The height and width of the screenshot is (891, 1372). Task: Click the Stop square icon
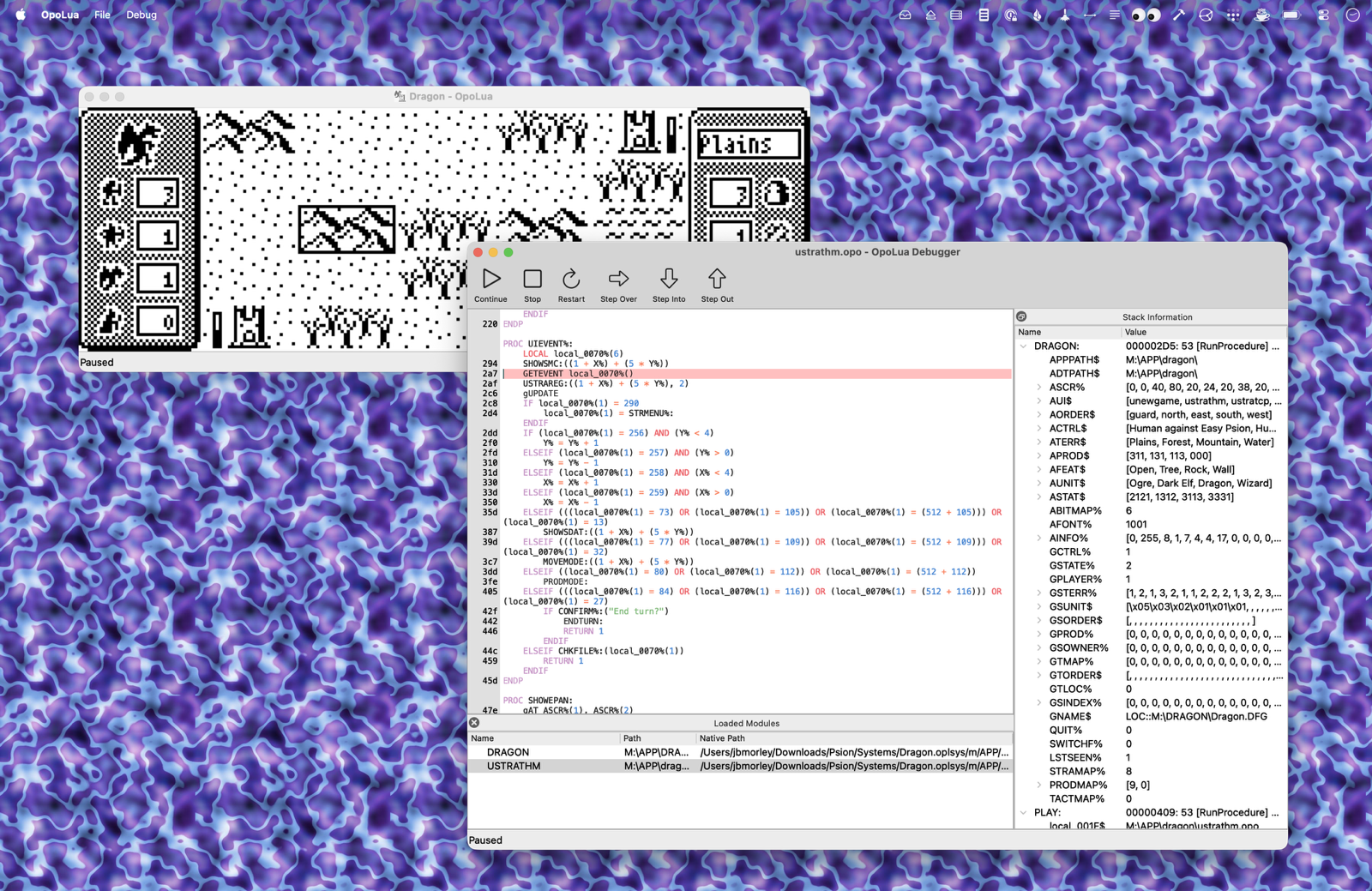point(532,280)
